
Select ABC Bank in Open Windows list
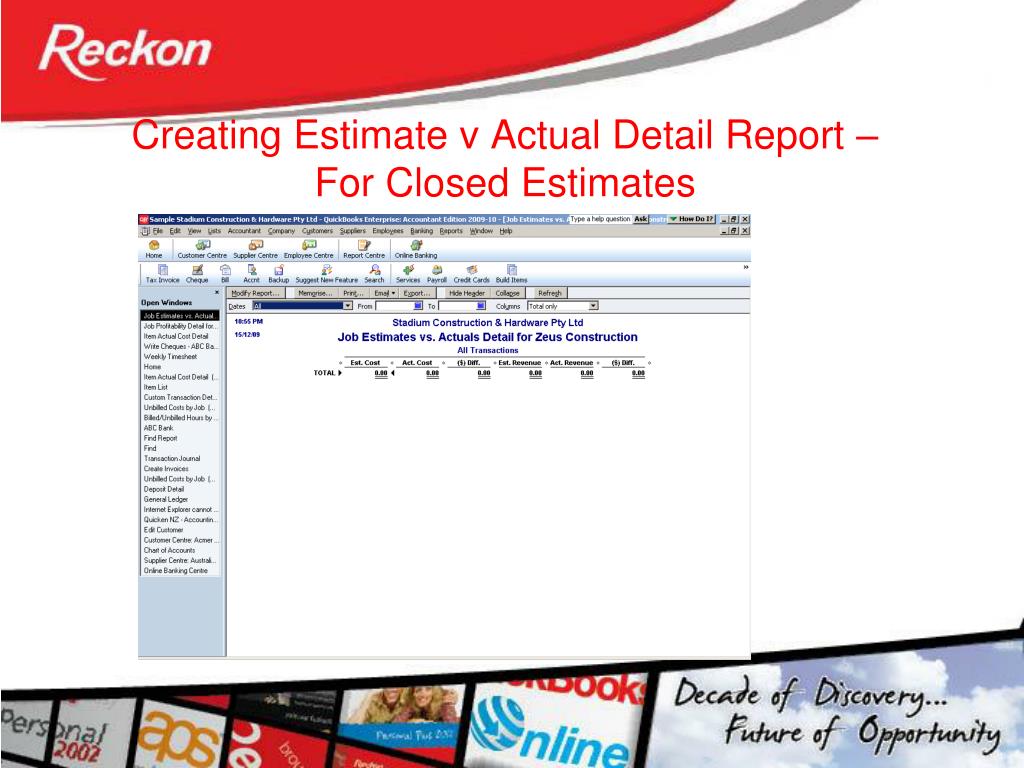click(x=180, y=428)
